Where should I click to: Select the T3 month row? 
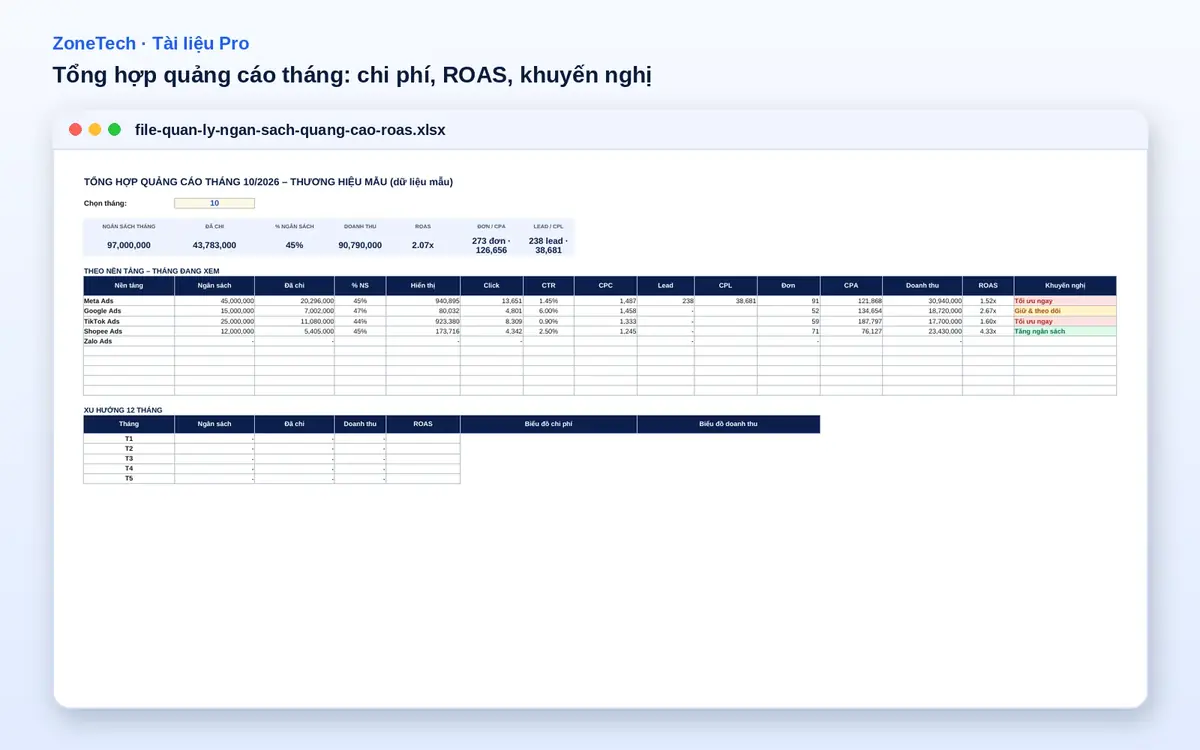(129, 459)
